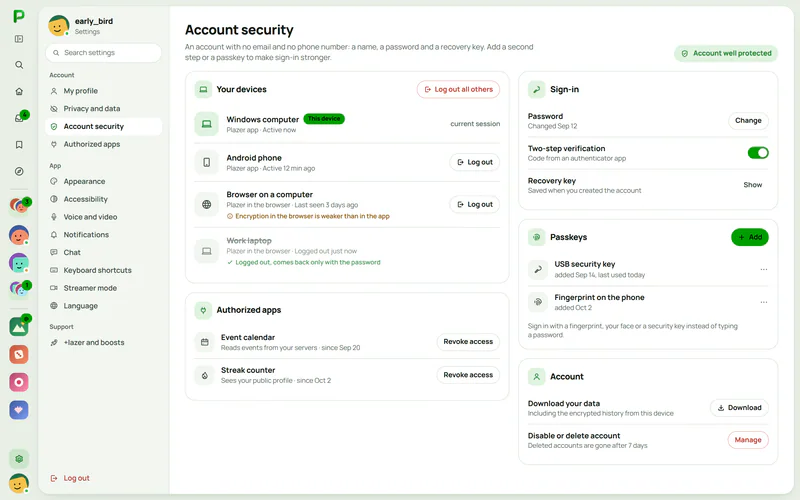Focus the Search settings field

[x=104, y=53]
